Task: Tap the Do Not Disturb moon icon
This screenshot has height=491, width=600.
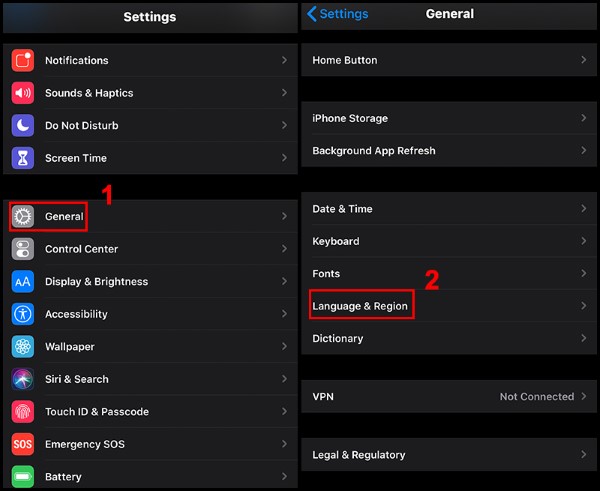Action: (23, 125)
